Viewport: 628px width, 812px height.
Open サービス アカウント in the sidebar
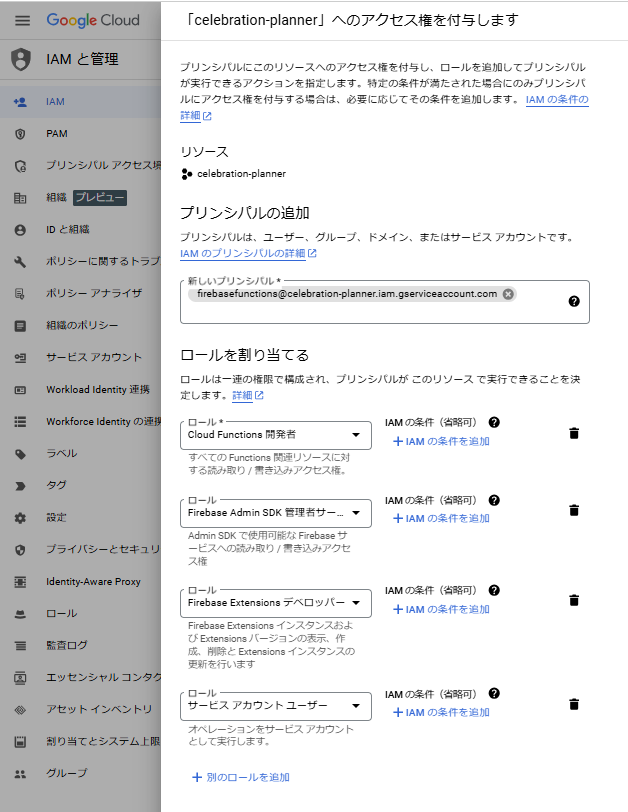pyautogui.click(x=80, y=358)
